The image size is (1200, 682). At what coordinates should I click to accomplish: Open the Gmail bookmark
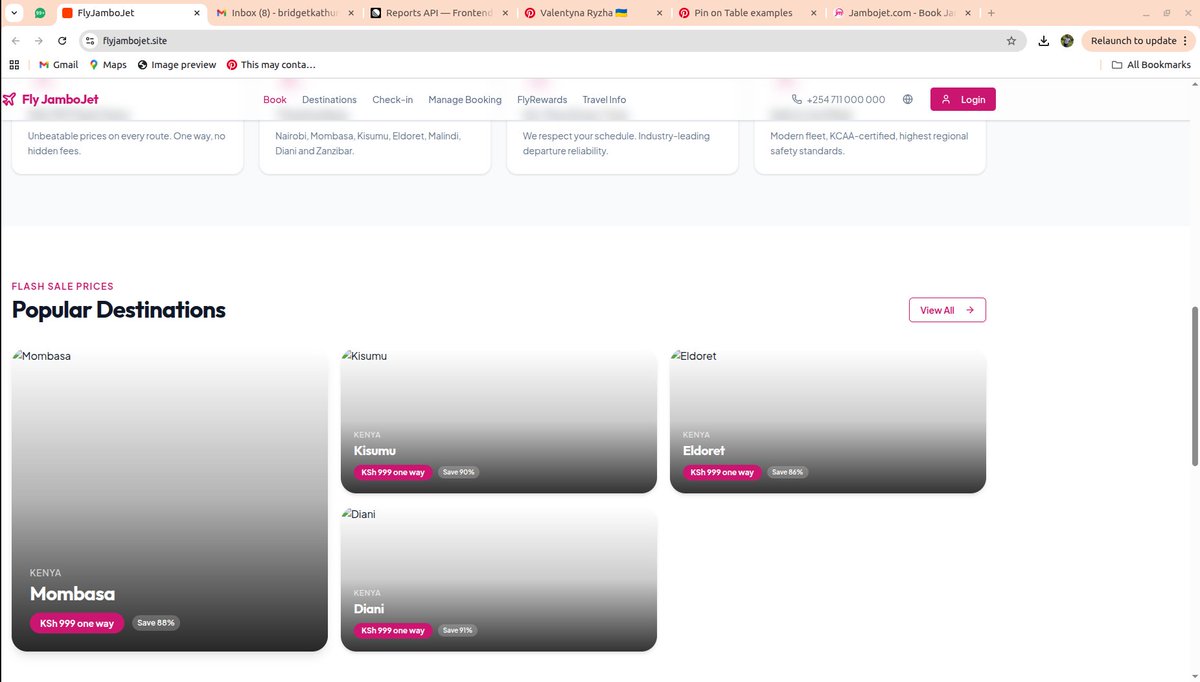[58, 65]
